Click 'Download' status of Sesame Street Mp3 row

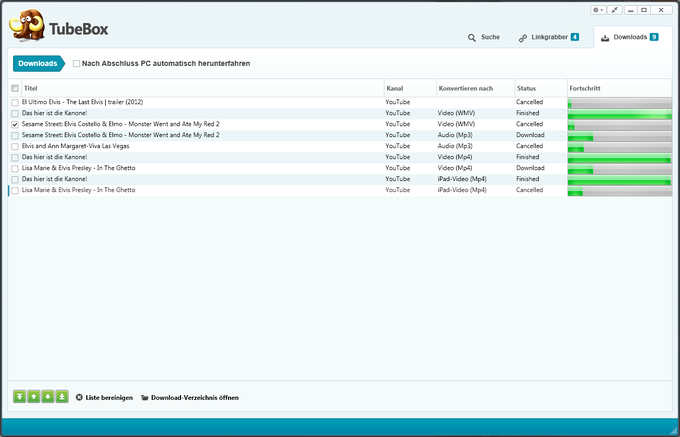click(x=530, y=135)
